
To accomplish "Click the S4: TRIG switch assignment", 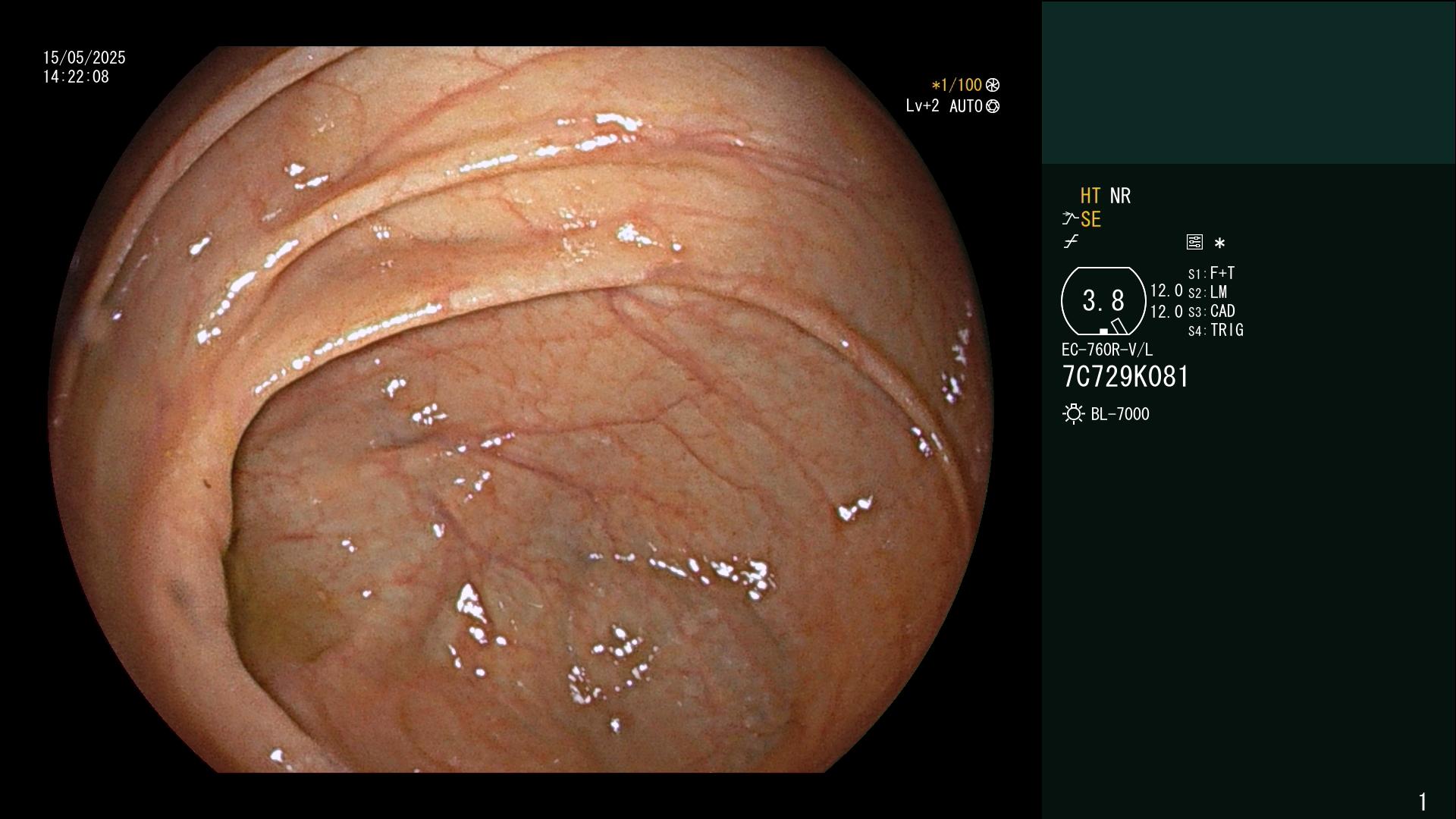I will pos(1216,330).
